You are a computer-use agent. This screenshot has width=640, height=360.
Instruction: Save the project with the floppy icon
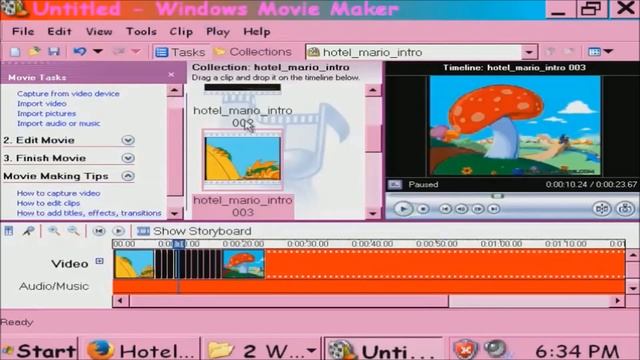pos(54,51)
